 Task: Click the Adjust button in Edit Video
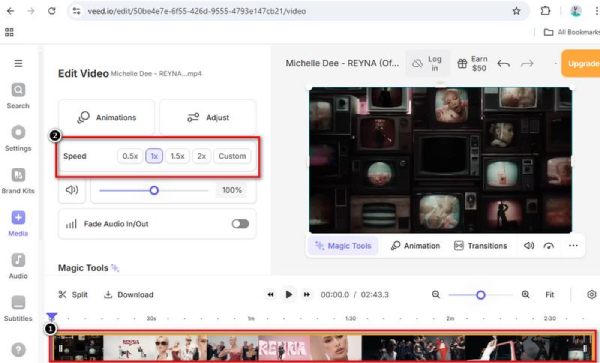pyautogui.click(x=208, y=117)
